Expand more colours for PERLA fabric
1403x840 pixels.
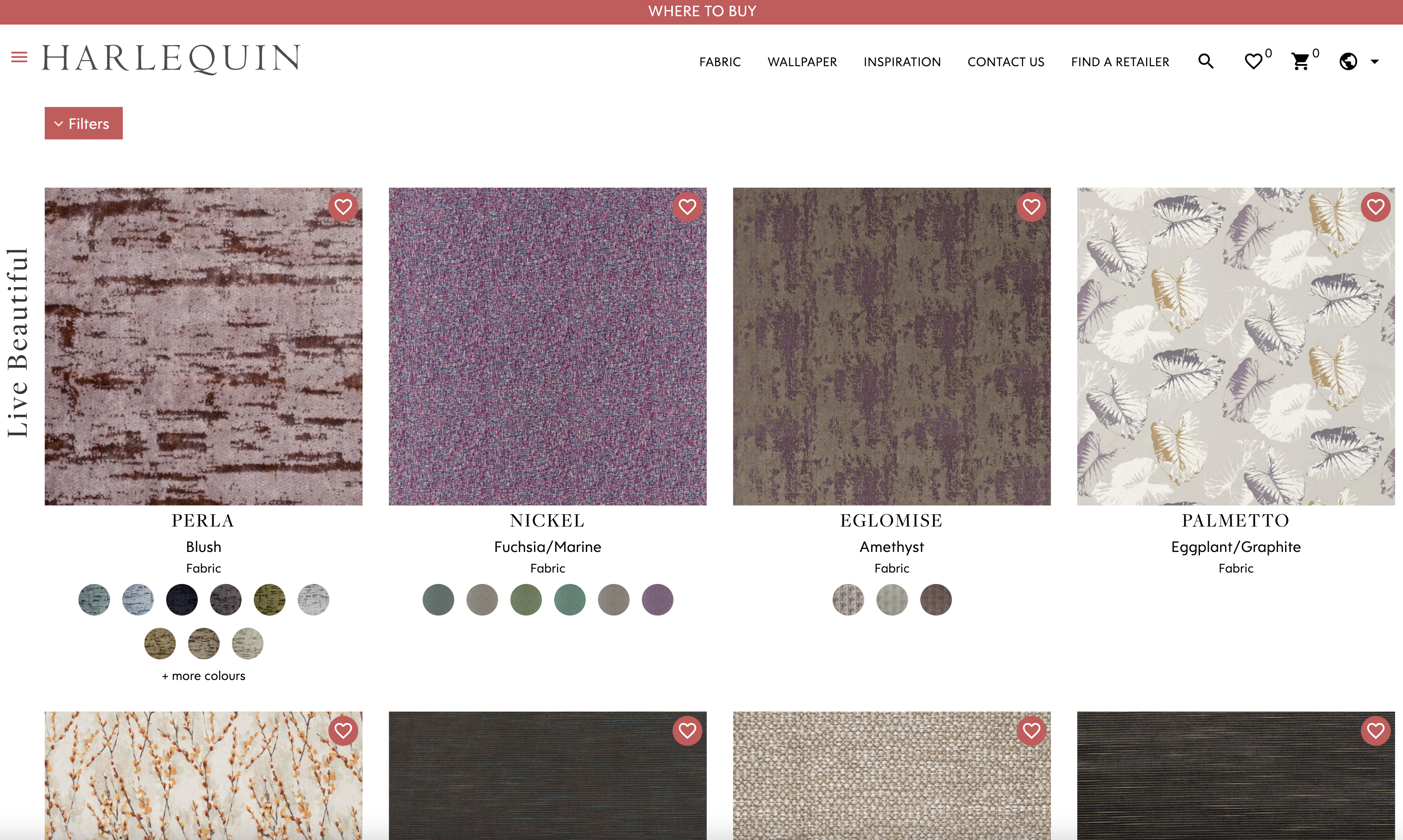click(203, 675)
